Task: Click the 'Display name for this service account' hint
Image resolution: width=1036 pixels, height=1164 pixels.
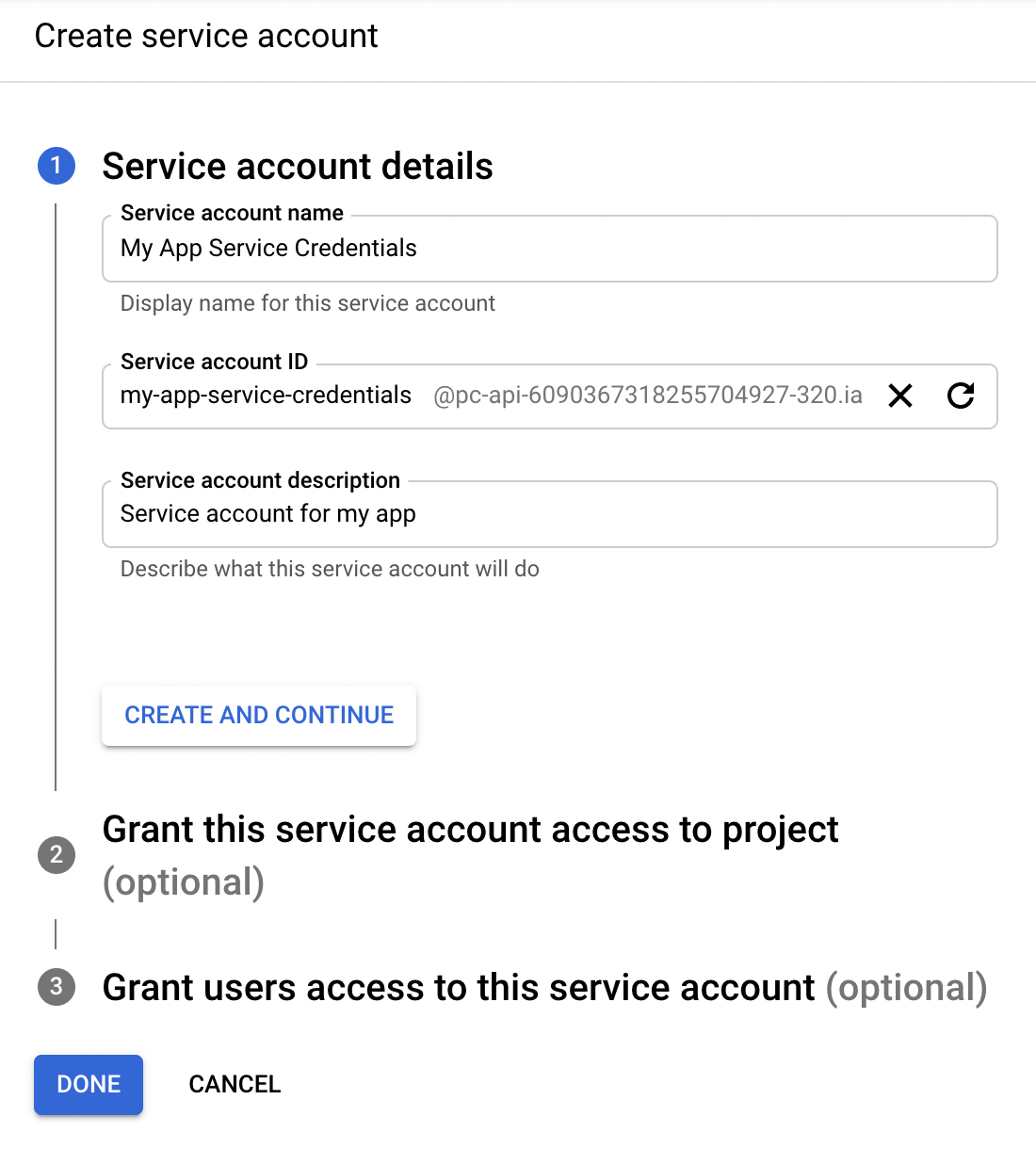Action: [x=308, y=303]
